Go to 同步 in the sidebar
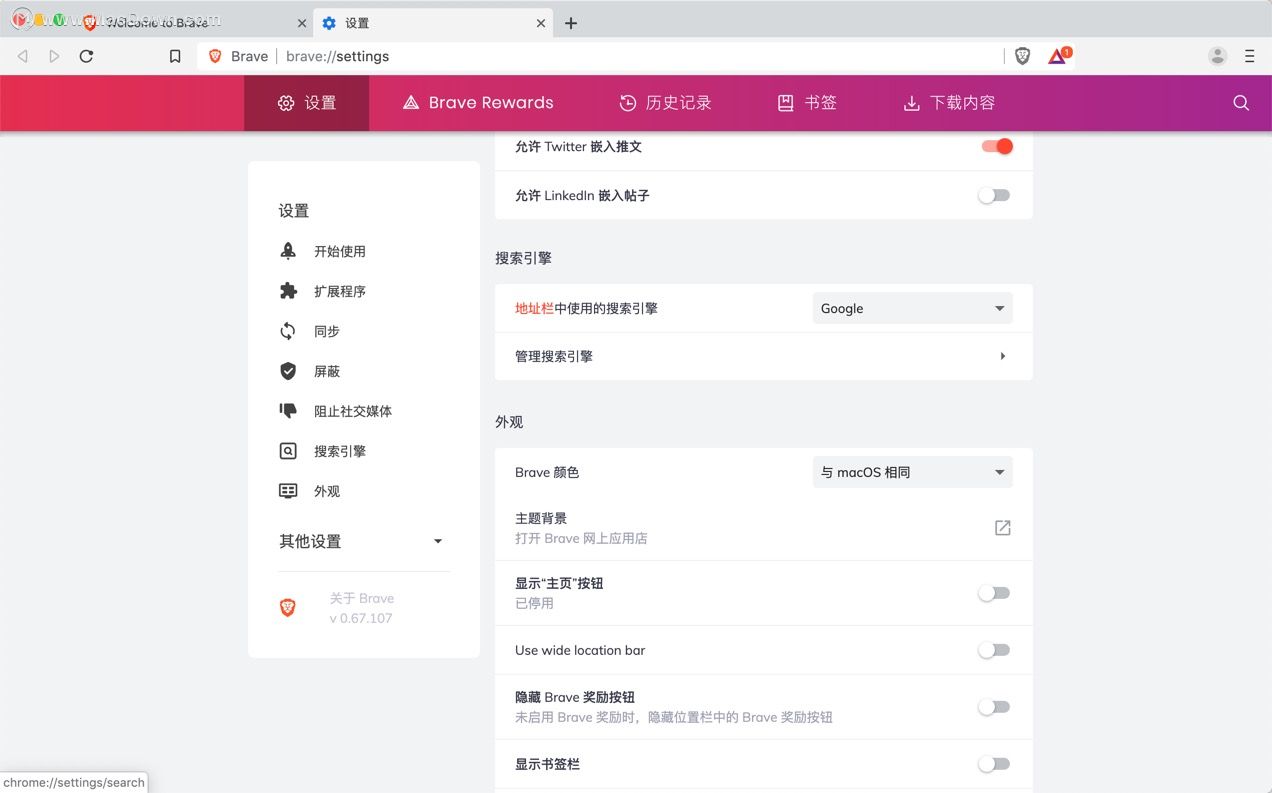The height and width of the screenshot is (793, 1272). 327,331
